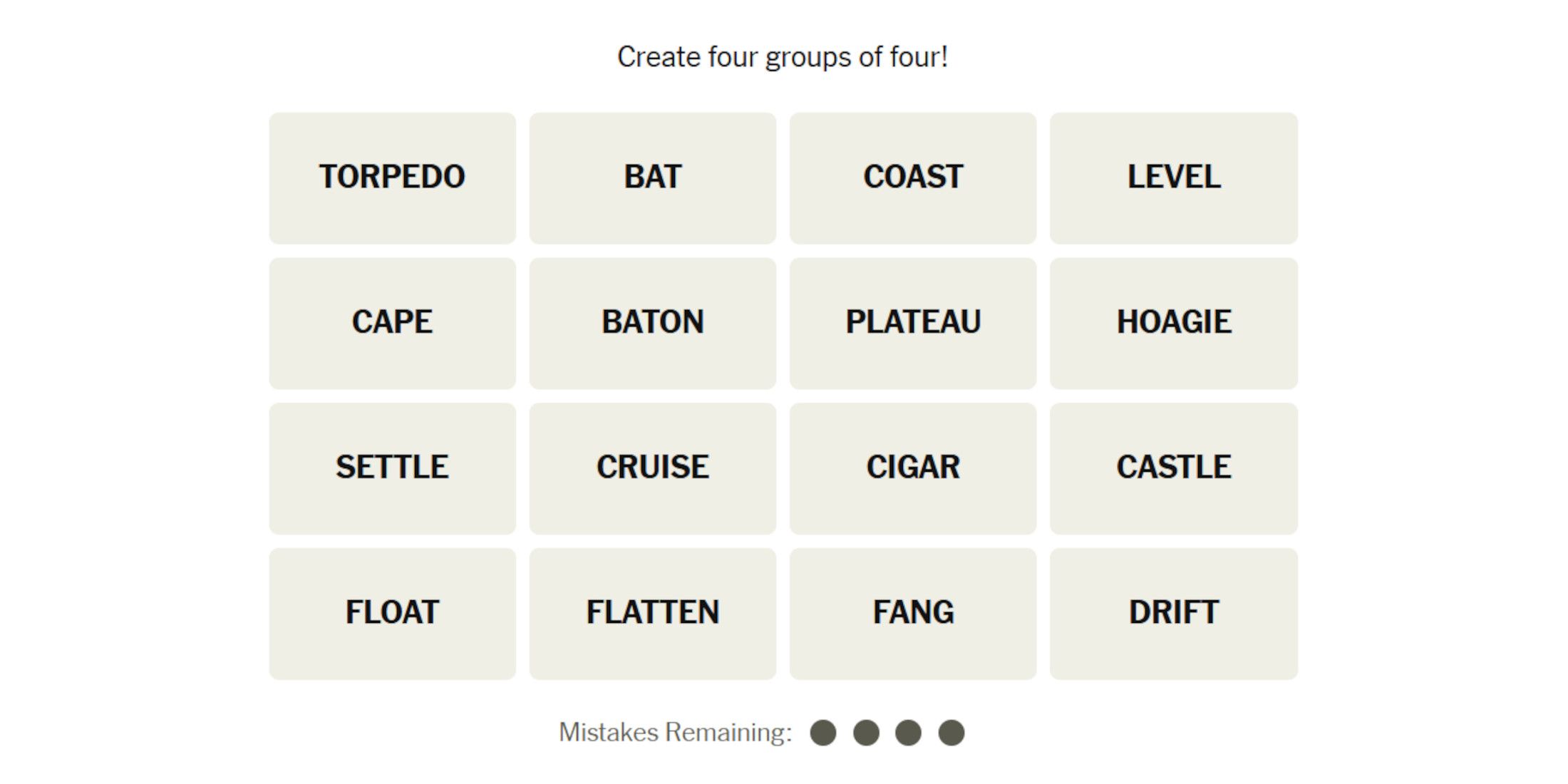Select the SETTLE word tile
1568x784 pixels.
click(x=392, y=468)
